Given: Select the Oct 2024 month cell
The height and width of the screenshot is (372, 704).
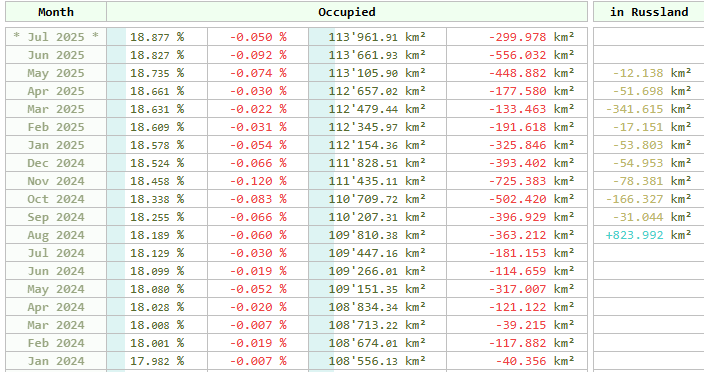Looking at the screenshot, I should pos(56,199).
